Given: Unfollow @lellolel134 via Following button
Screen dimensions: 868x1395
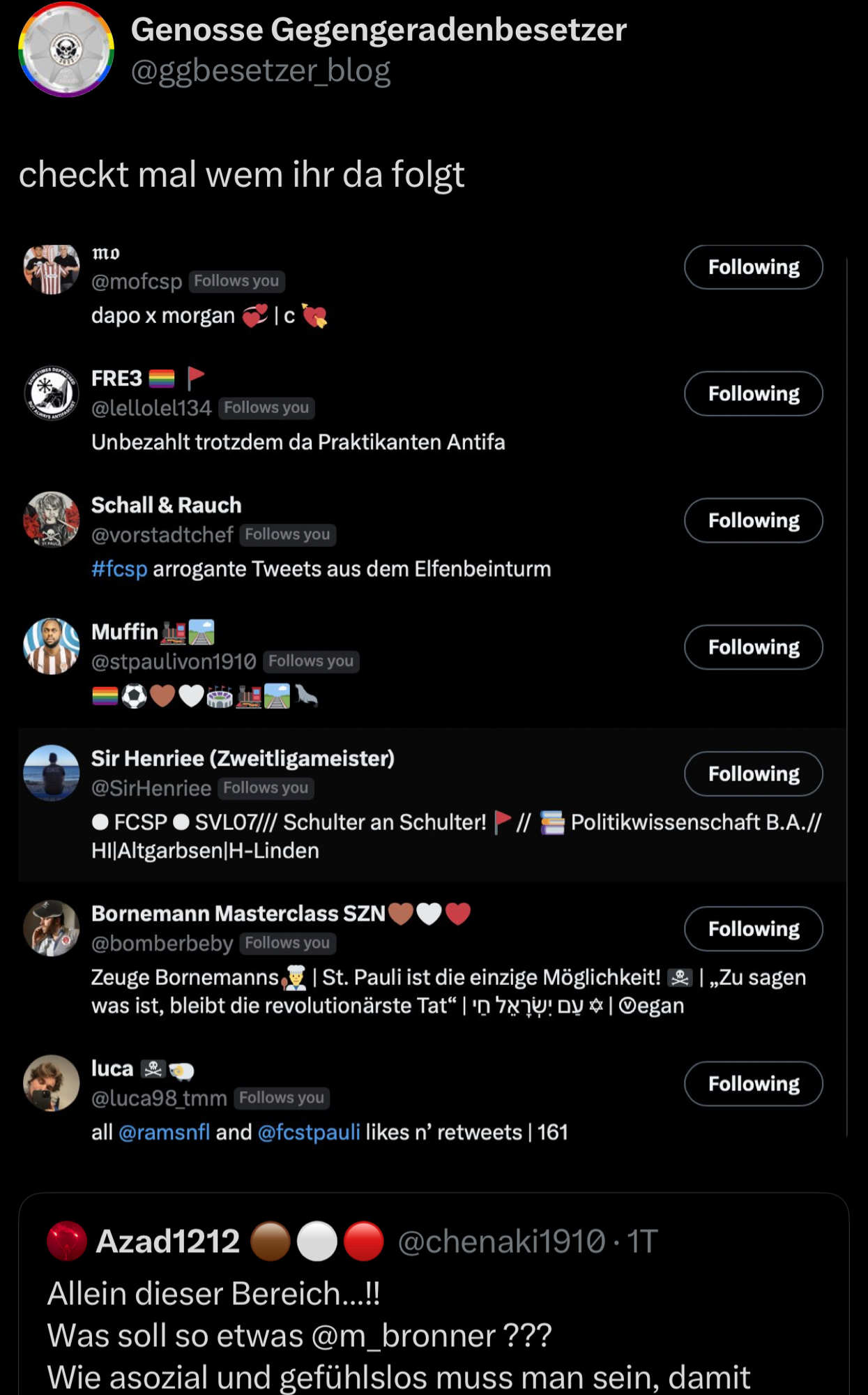Looking at the screenshot, I should (x=753, y=394).
